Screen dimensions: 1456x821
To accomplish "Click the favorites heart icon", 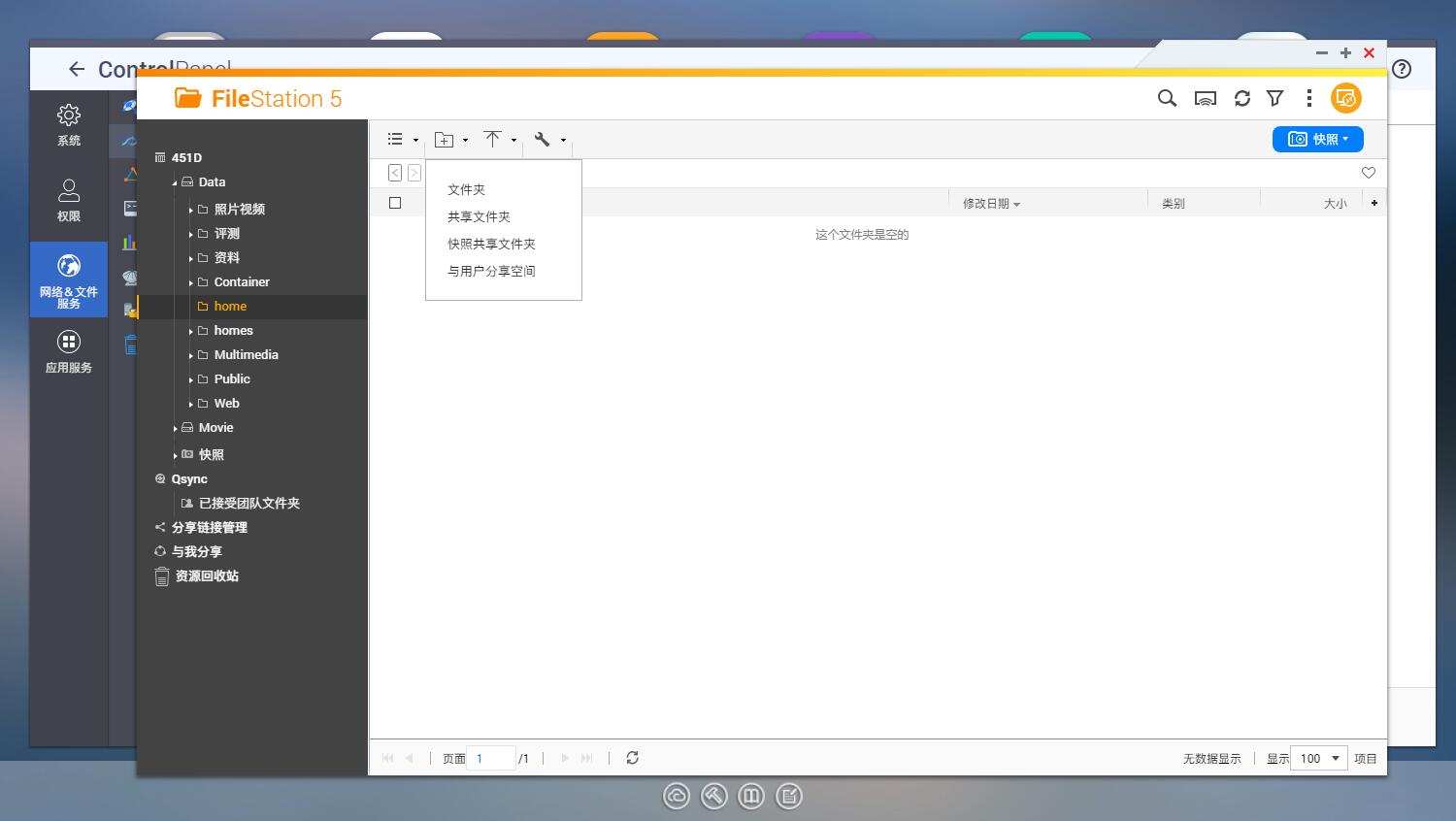I will point(1368,173).
